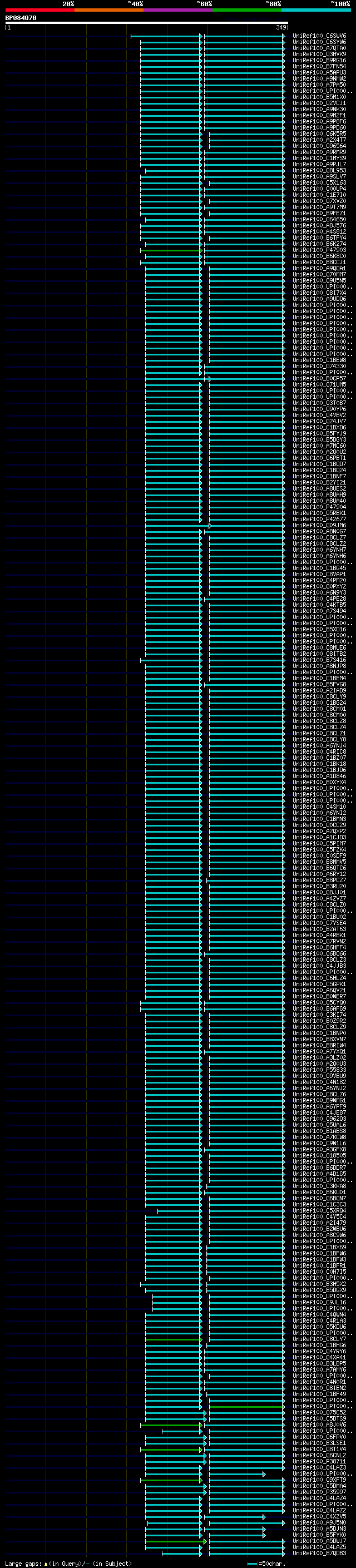Select hit UniRef100_Q00UP4
Image resolution: width=356 pixels, height=1568 pixels.
click(x=319, y=189)
